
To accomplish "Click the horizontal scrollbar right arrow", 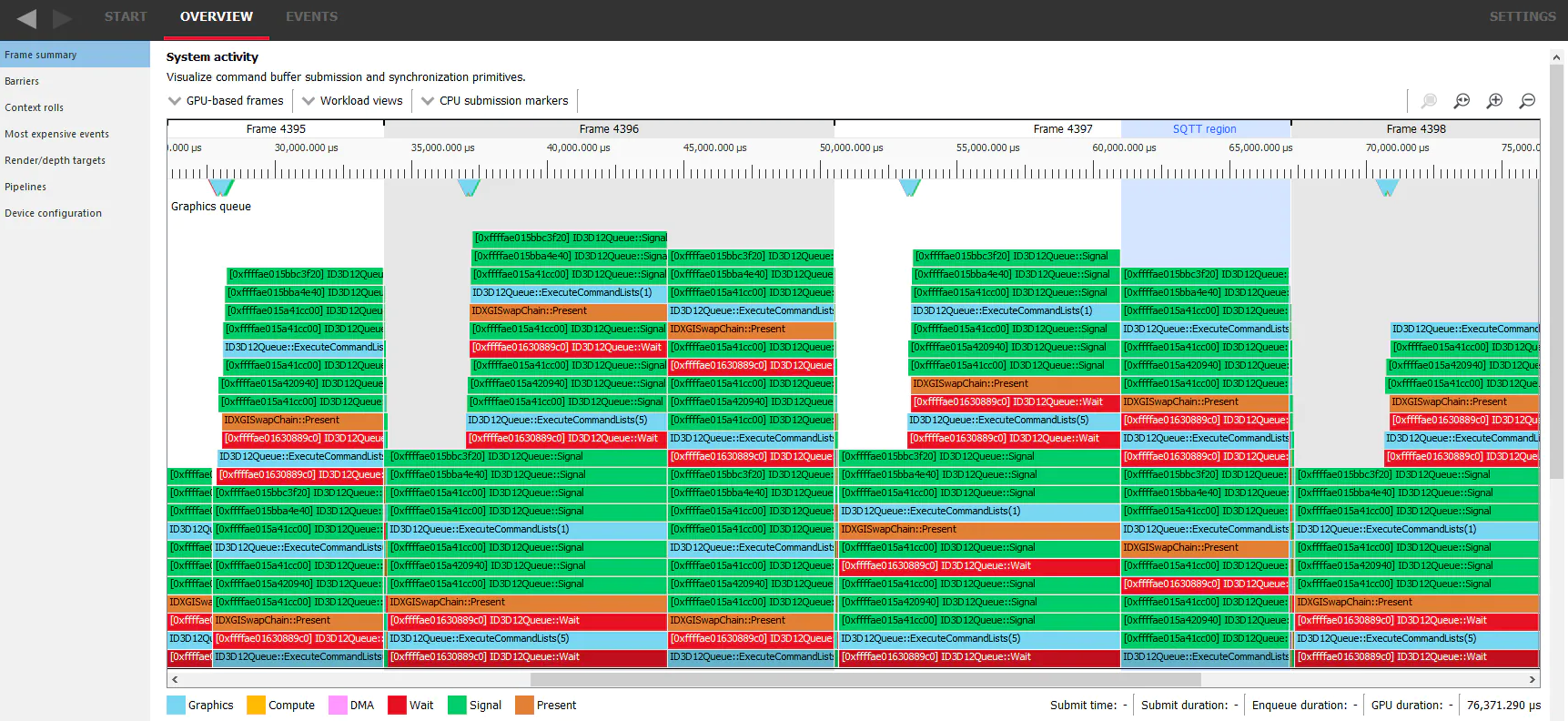I will click(x=1533, y=679).
